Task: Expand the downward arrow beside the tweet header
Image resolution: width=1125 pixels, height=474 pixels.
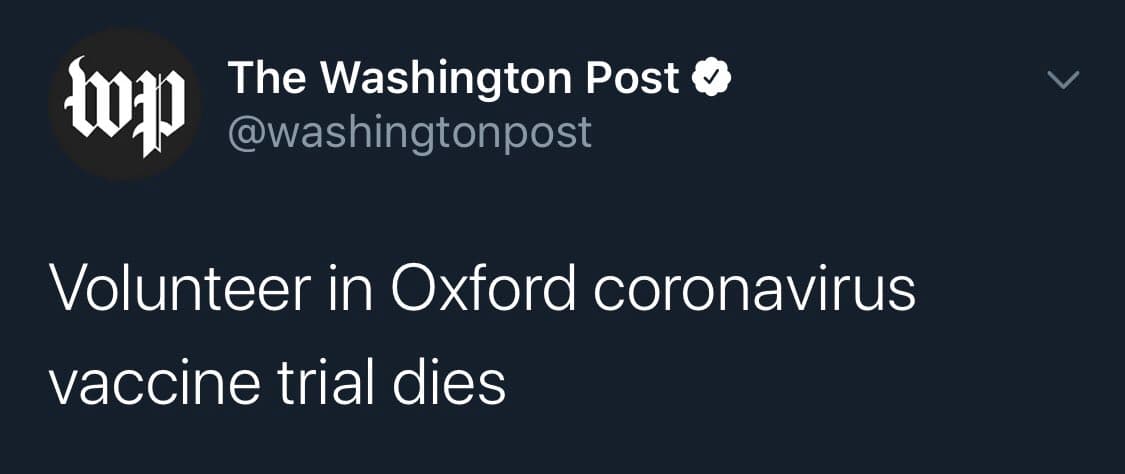Action: [1063, 79]
